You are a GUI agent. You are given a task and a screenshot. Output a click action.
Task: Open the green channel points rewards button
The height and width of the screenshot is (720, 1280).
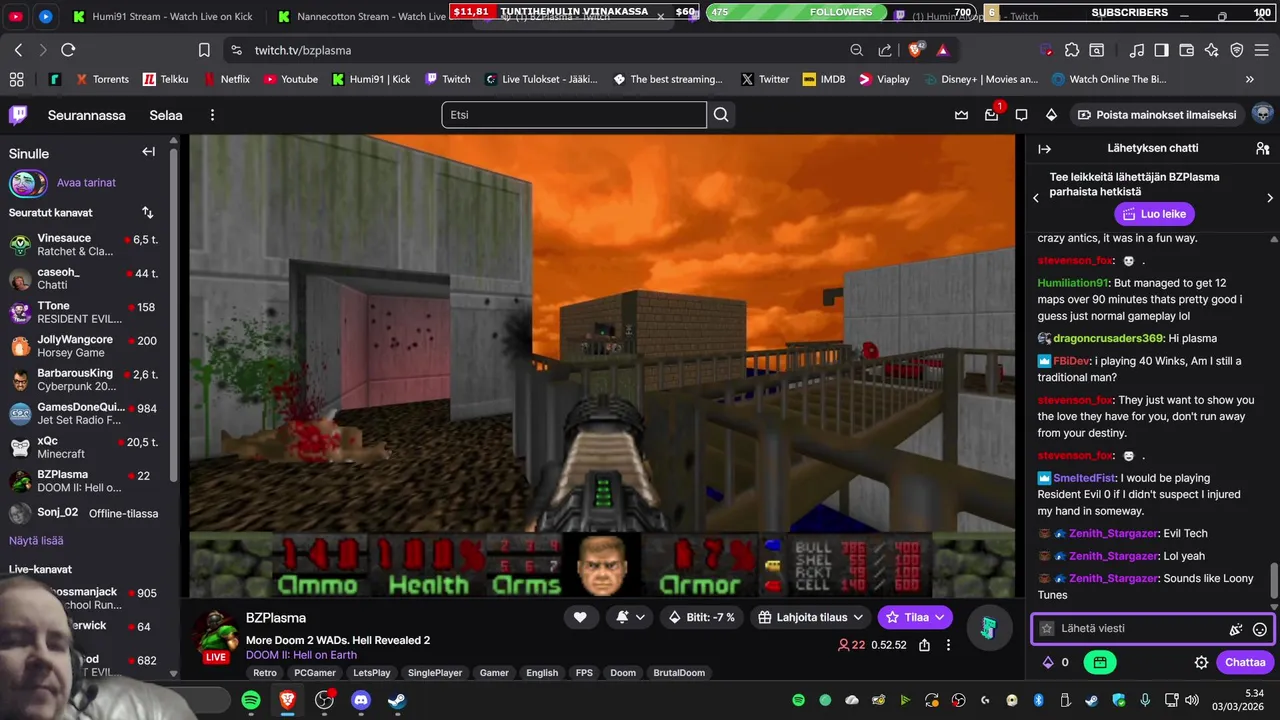tap(1099, 662)
